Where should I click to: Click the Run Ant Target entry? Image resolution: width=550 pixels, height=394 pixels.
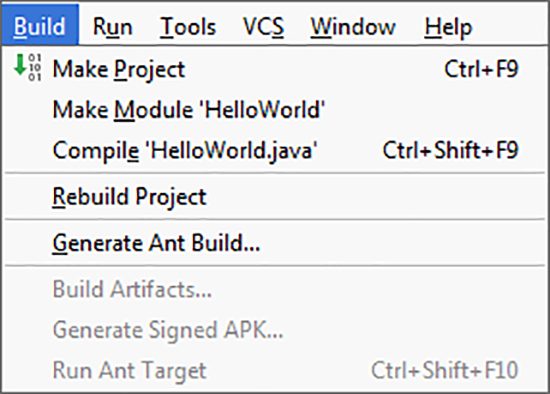click(x=275, y=370)
